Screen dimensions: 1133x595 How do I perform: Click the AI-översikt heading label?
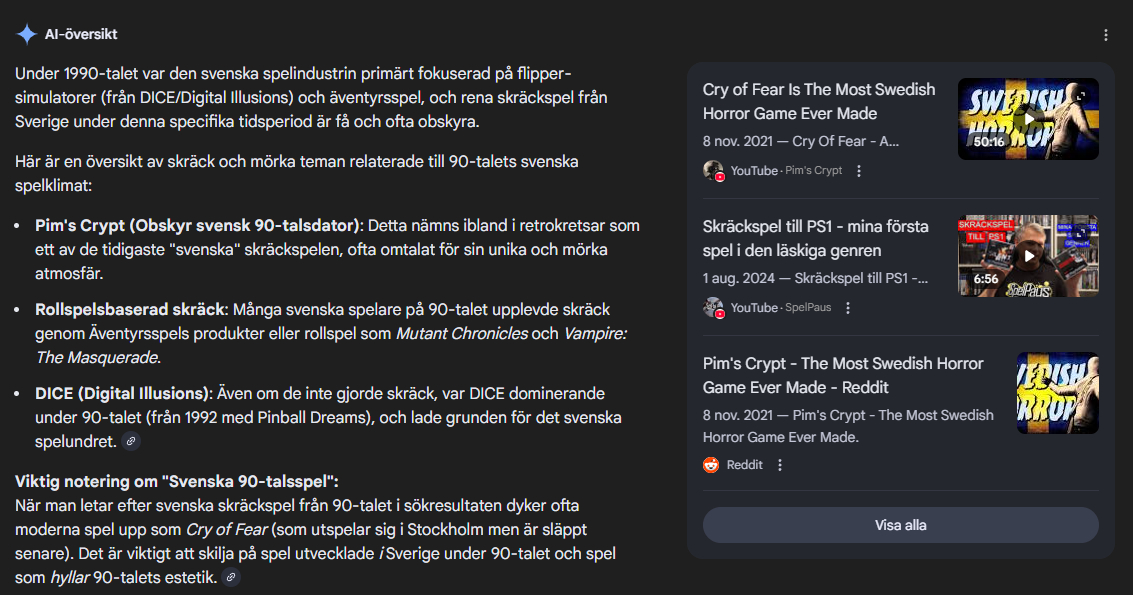[x=81, y=34]
